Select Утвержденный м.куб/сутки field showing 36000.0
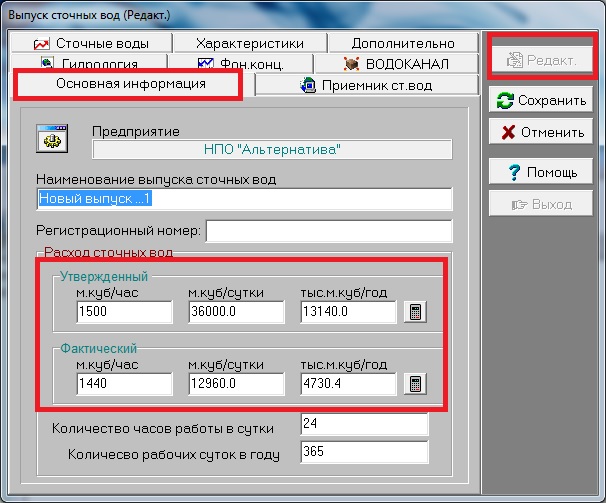The height and width of the screenshot is (503, 606). (236, 312)
